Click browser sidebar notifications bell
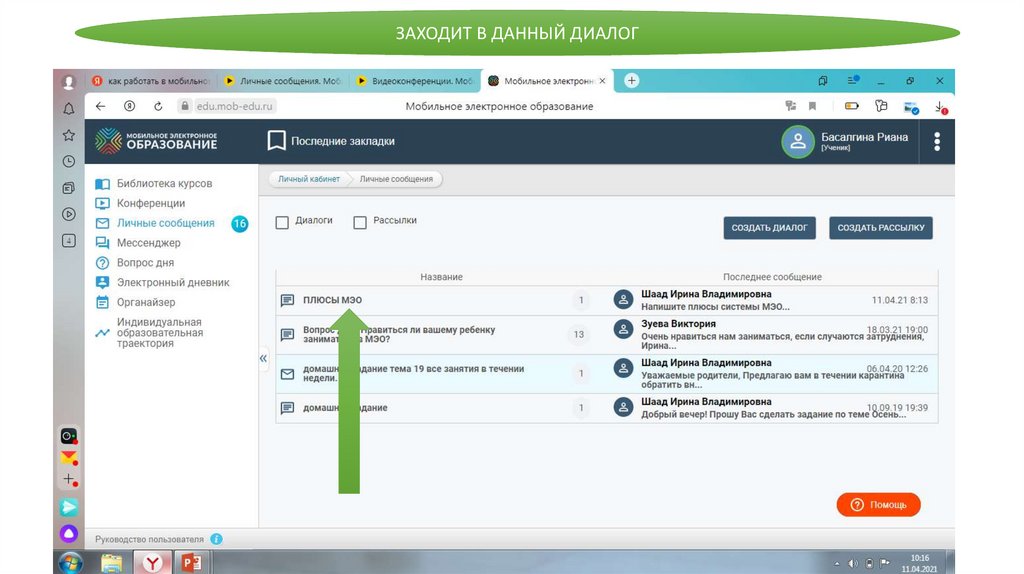This screenshot has width=1024, height=574. (69, 108)
